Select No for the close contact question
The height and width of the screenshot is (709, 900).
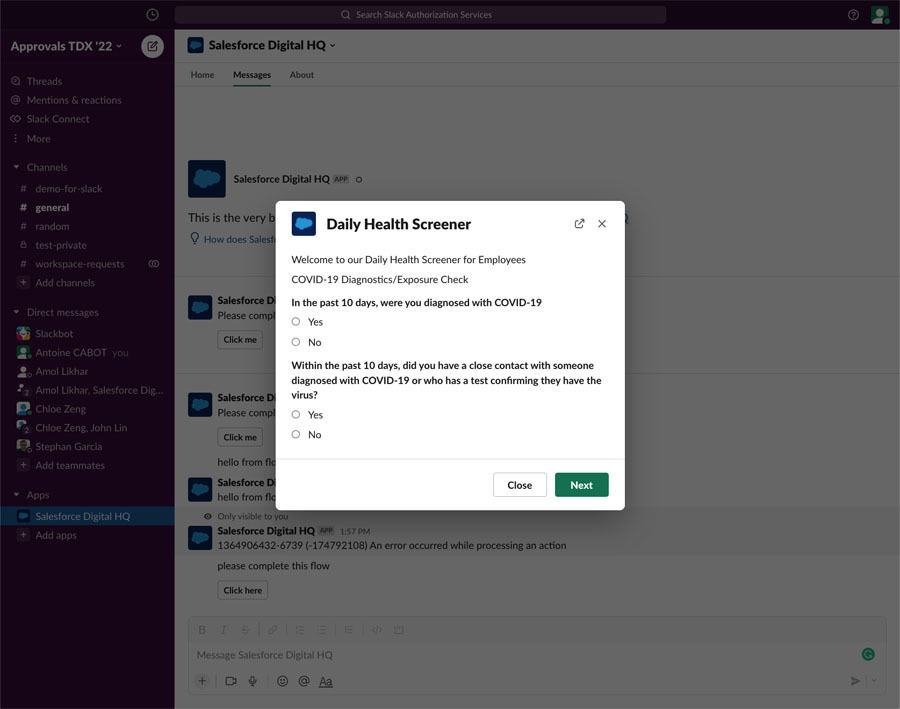[x=296, y=435]
